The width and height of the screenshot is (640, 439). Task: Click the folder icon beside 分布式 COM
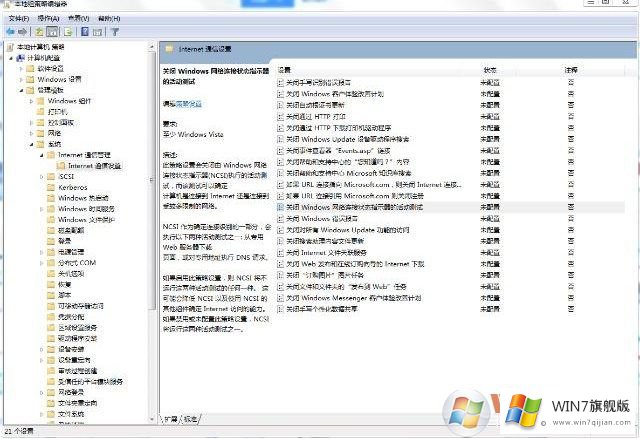[x=51, y=263]
